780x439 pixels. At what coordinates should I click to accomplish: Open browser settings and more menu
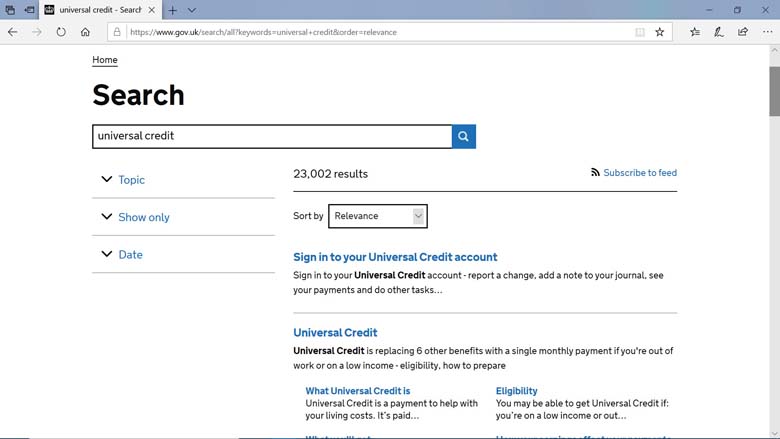[767, 32]
